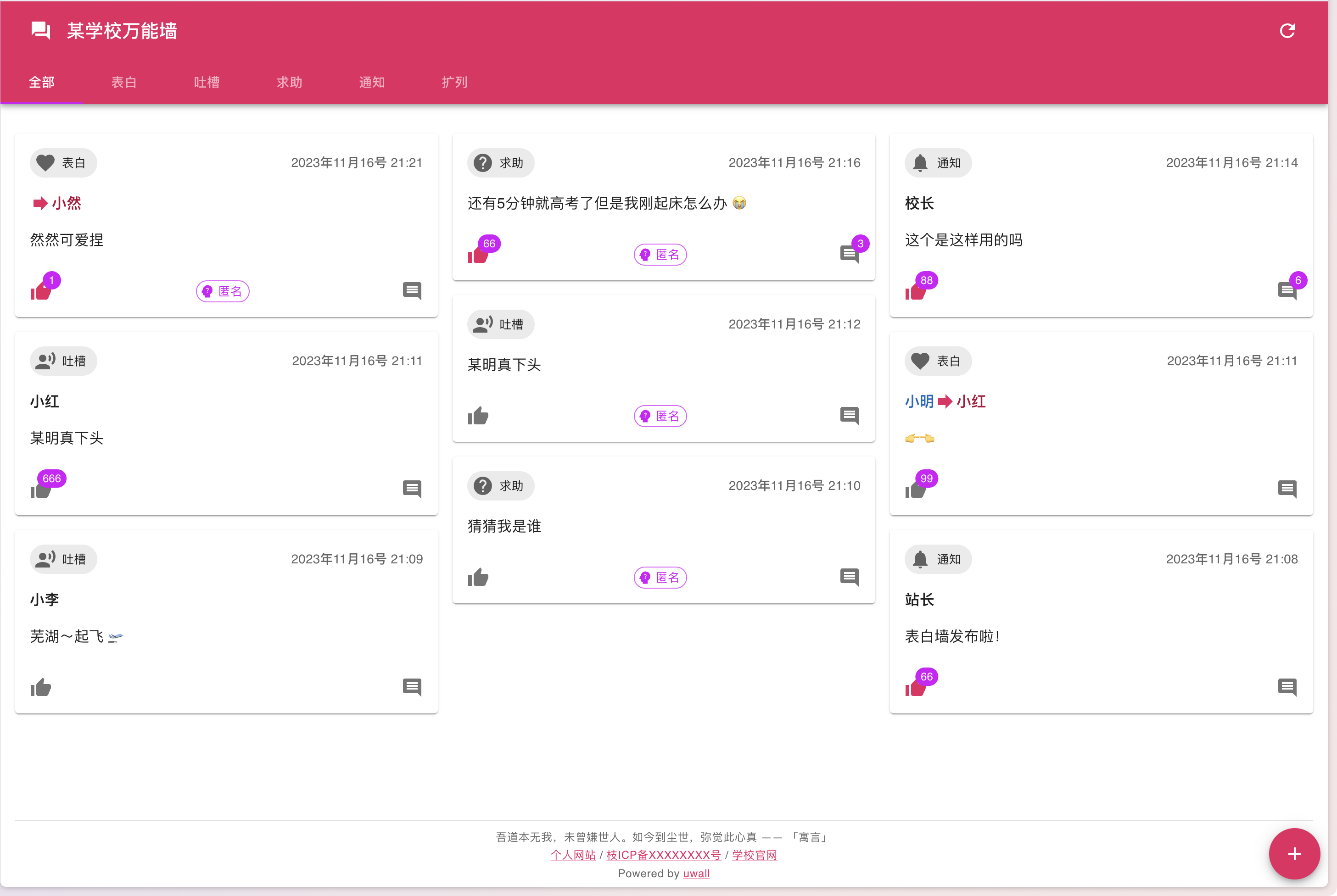
Task: Open the 学校官网 link
Action: click(x=755, y=855)
